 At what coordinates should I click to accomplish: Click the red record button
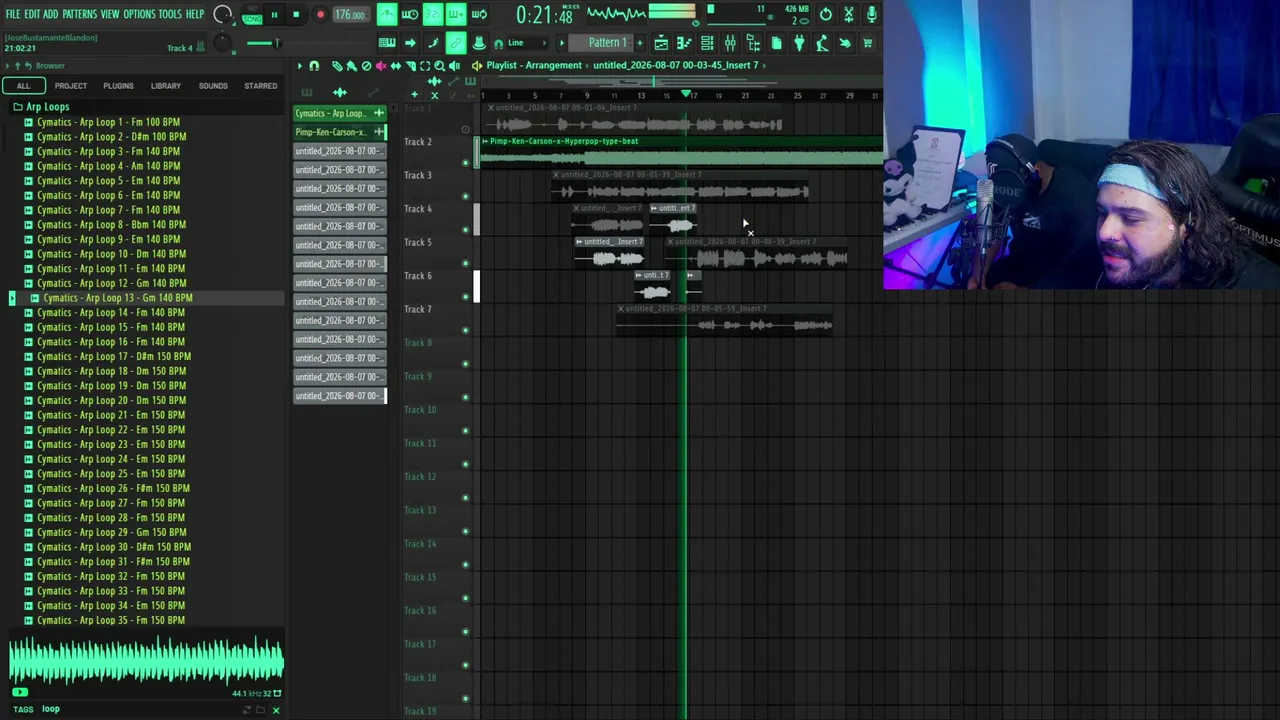point(320,15)
